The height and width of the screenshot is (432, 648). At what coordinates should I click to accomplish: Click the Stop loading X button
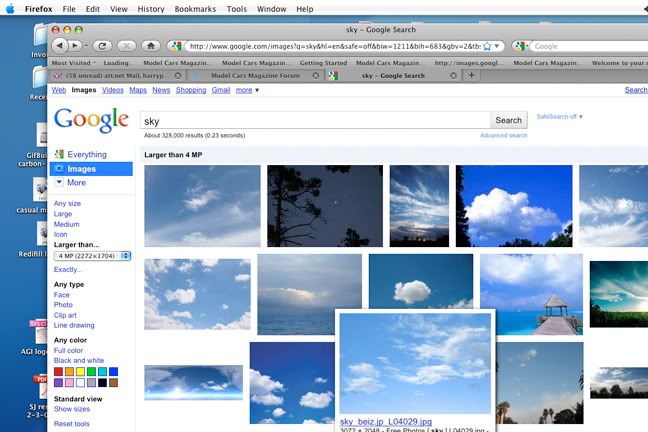pos(126,45)
